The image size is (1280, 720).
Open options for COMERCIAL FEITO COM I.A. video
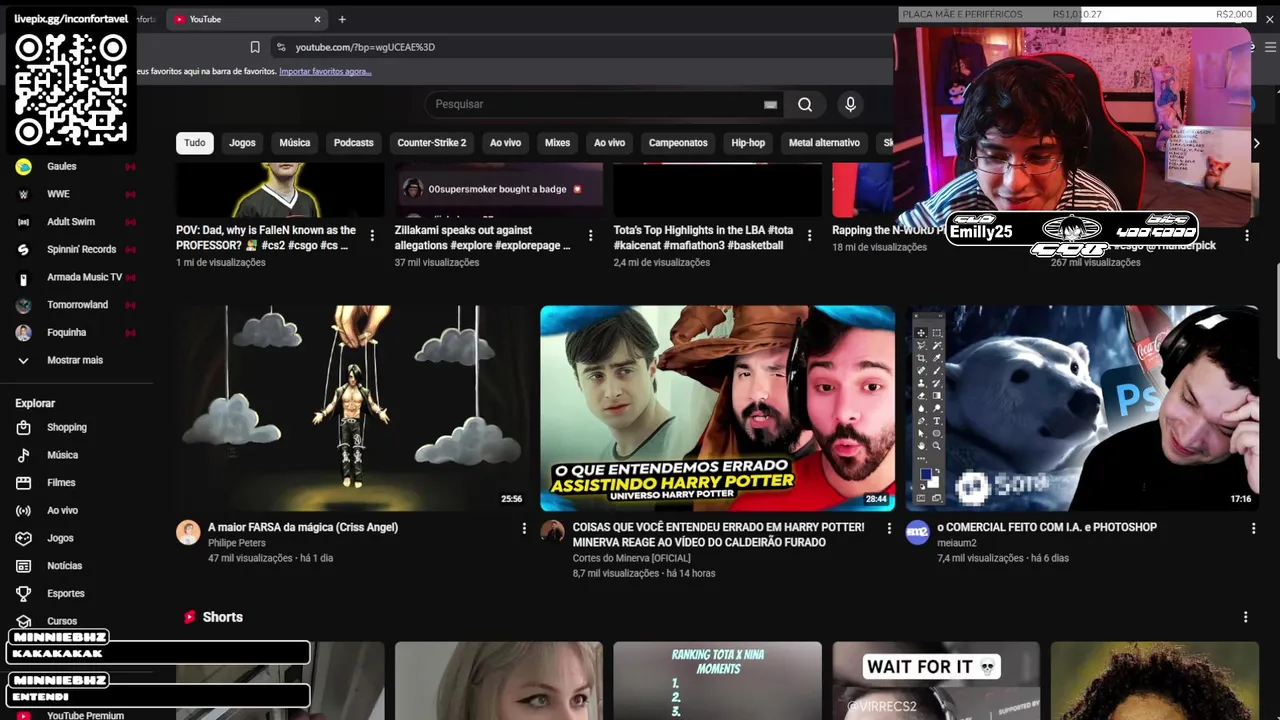pos(1253,528)
